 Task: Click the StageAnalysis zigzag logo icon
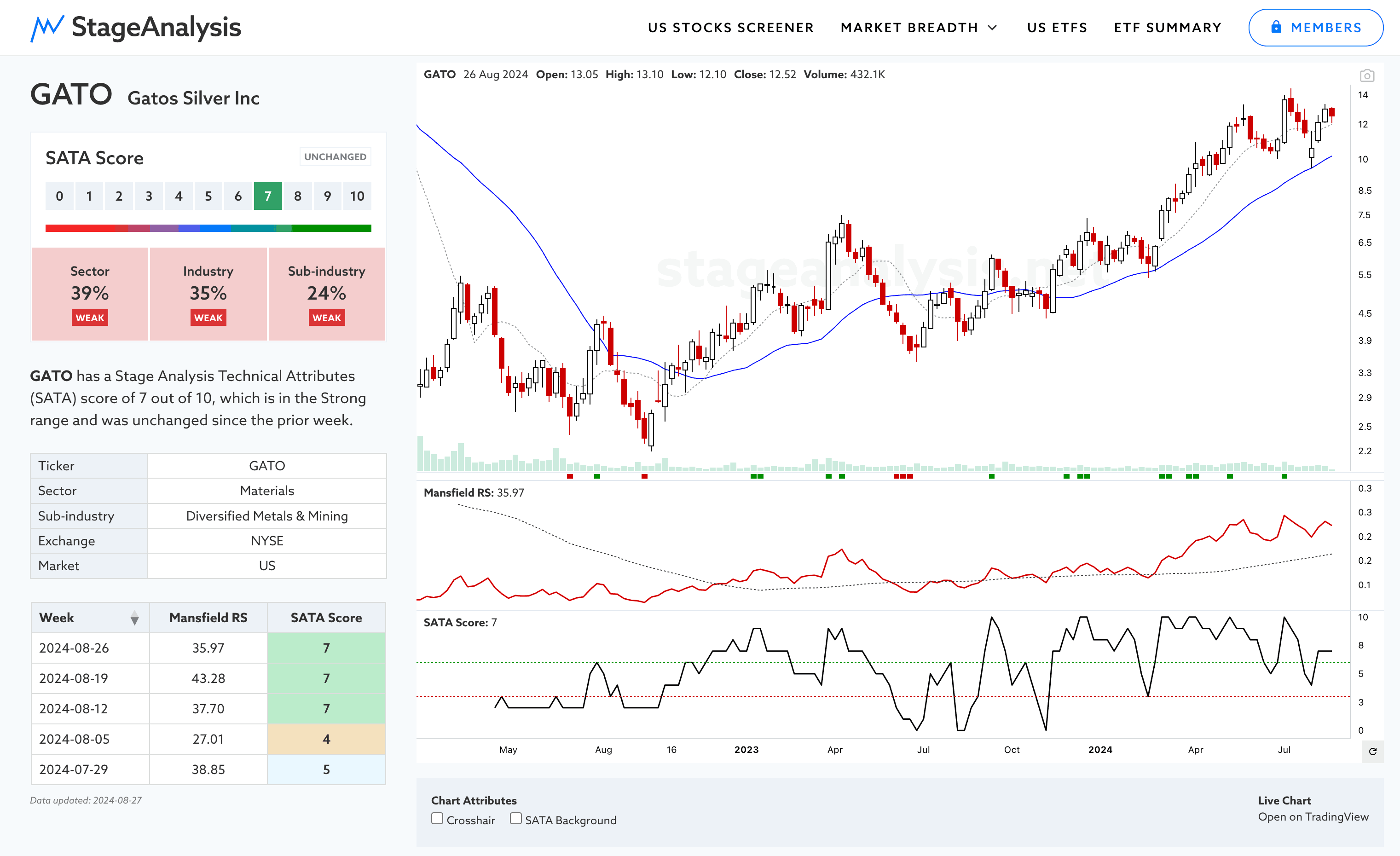coord(46,28)
